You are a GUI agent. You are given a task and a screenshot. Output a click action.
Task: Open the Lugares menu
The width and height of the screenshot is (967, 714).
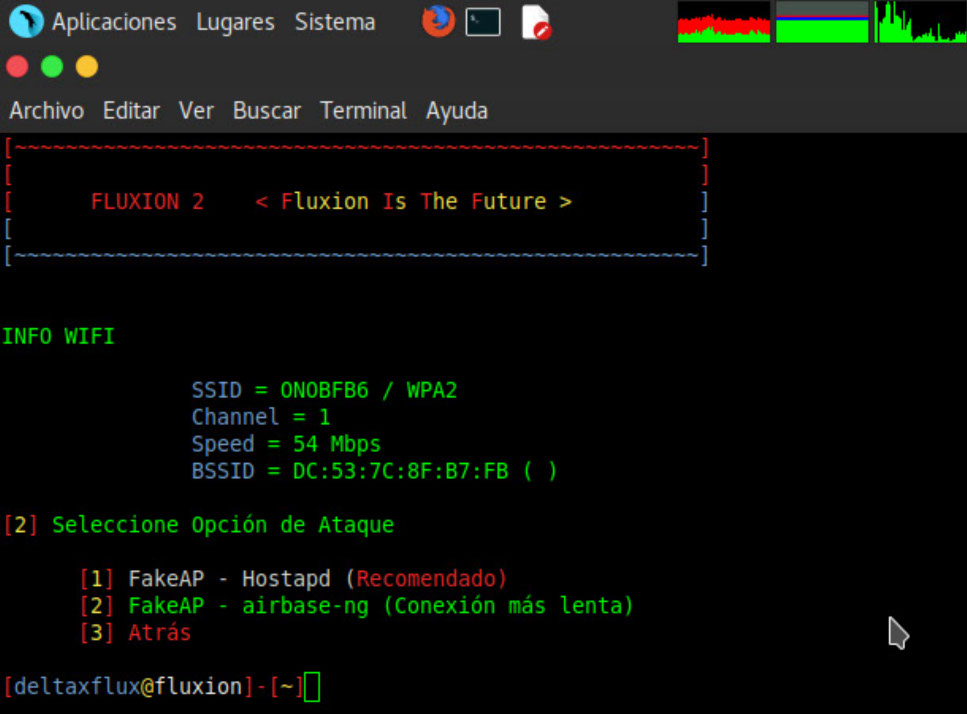[235, 22]
